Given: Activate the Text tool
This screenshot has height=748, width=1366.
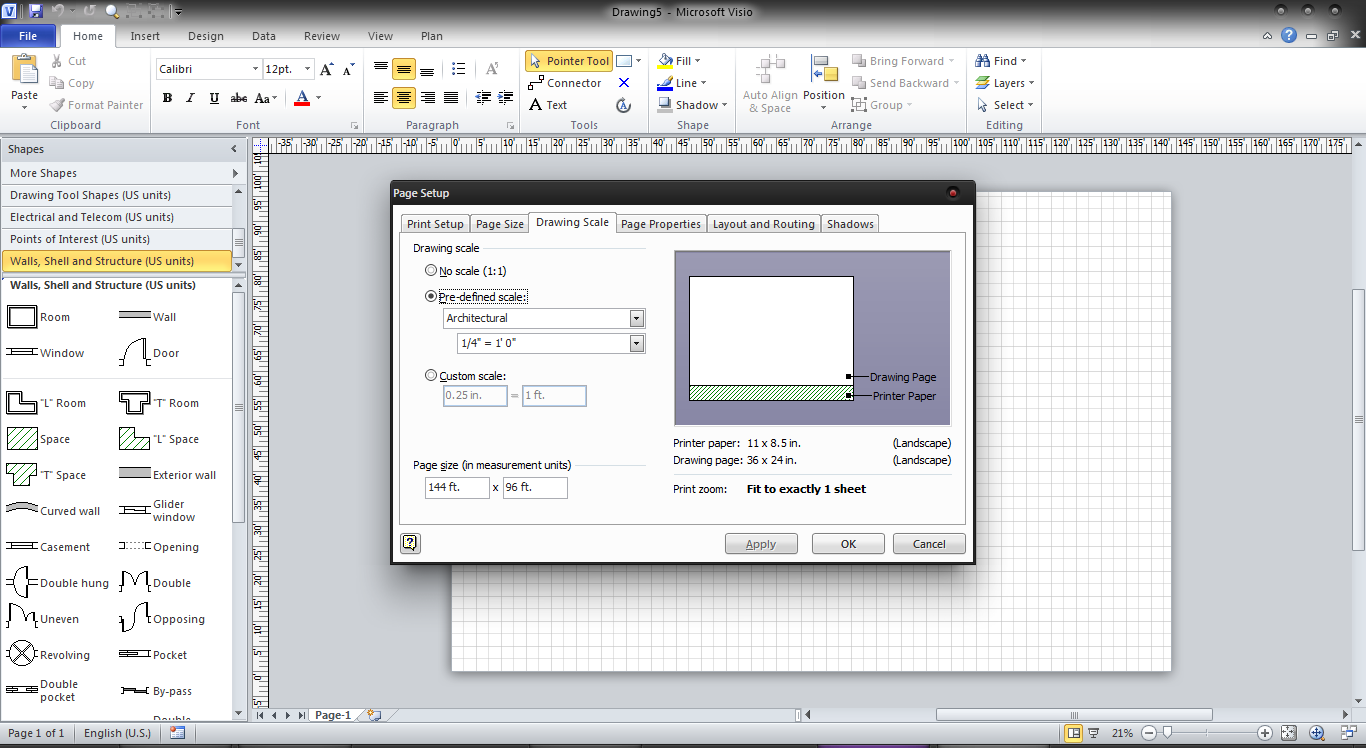Looking at the screenshot, I should [x=548, y=105].
